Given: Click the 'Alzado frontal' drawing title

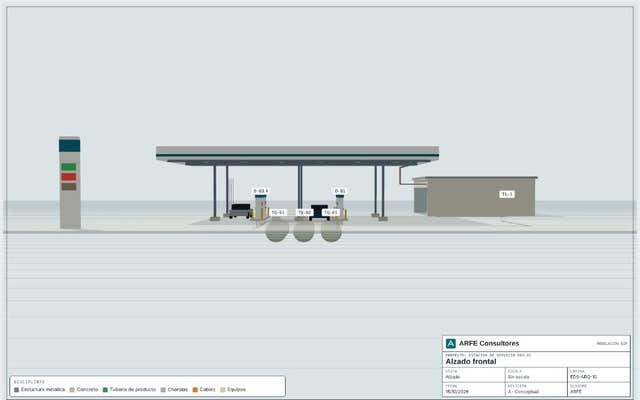Looking at the screenshot, I should coord(471,362).
